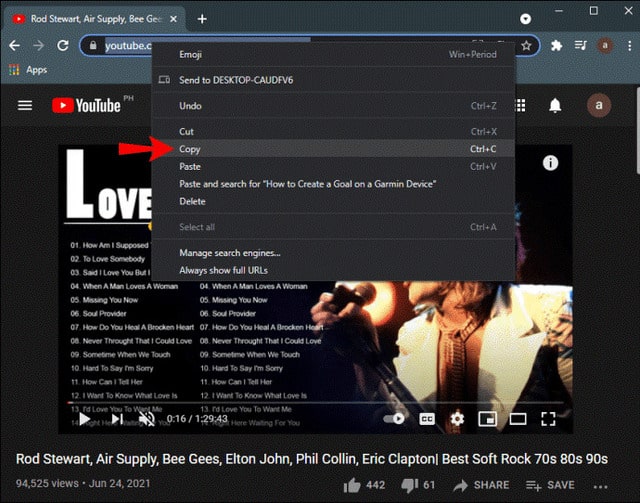Play the video

(x=84, y=419)
